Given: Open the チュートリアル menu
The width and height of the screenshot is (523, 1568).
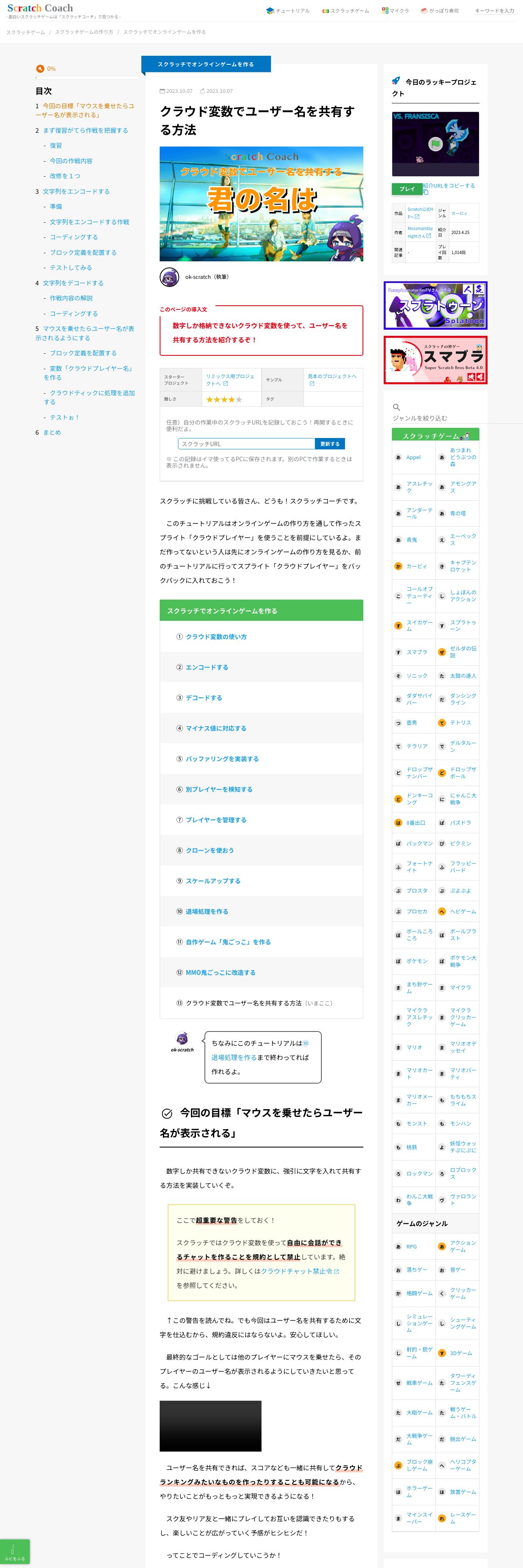Looking at the screenshot, I should click(288, 10).
